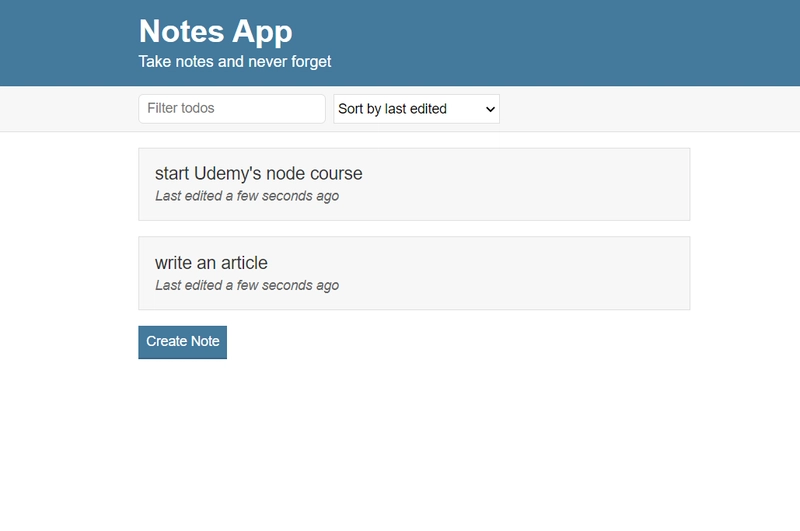Screen dimensions: 800x531
Task: Click the Create Note button
Action: point(183,342)
